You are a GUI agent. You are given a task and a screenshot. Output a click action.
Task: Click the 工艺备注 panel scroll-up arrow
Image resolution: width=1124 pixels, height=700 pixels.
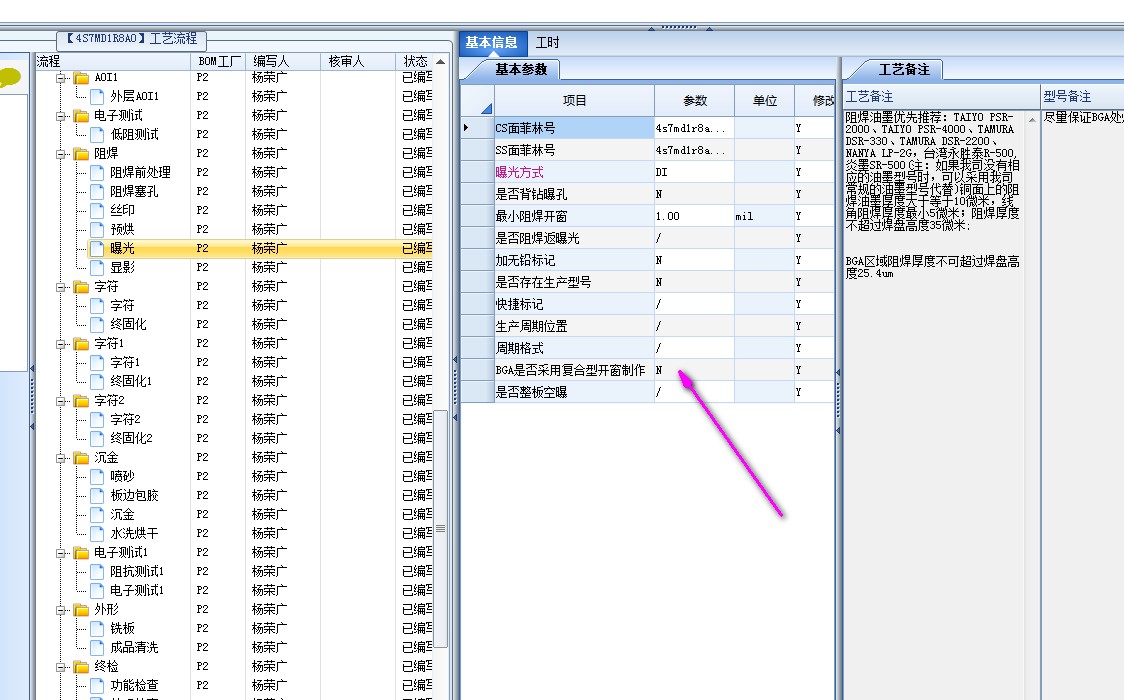[x=1032, y=120]
